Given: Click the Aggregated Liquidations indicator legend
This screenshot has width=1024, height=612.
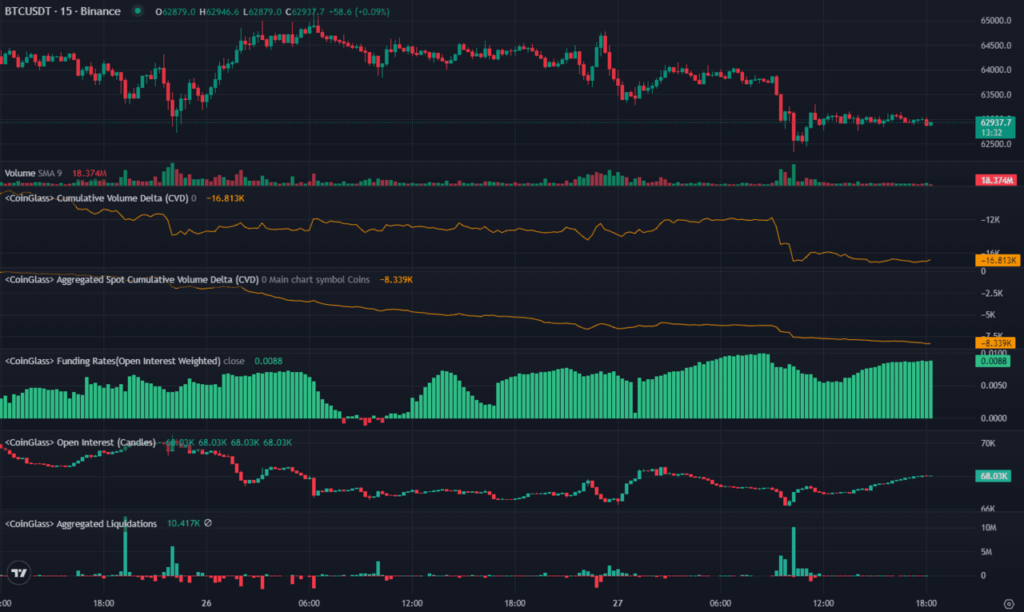Looking at the screenshot, I should pos(81,524).
